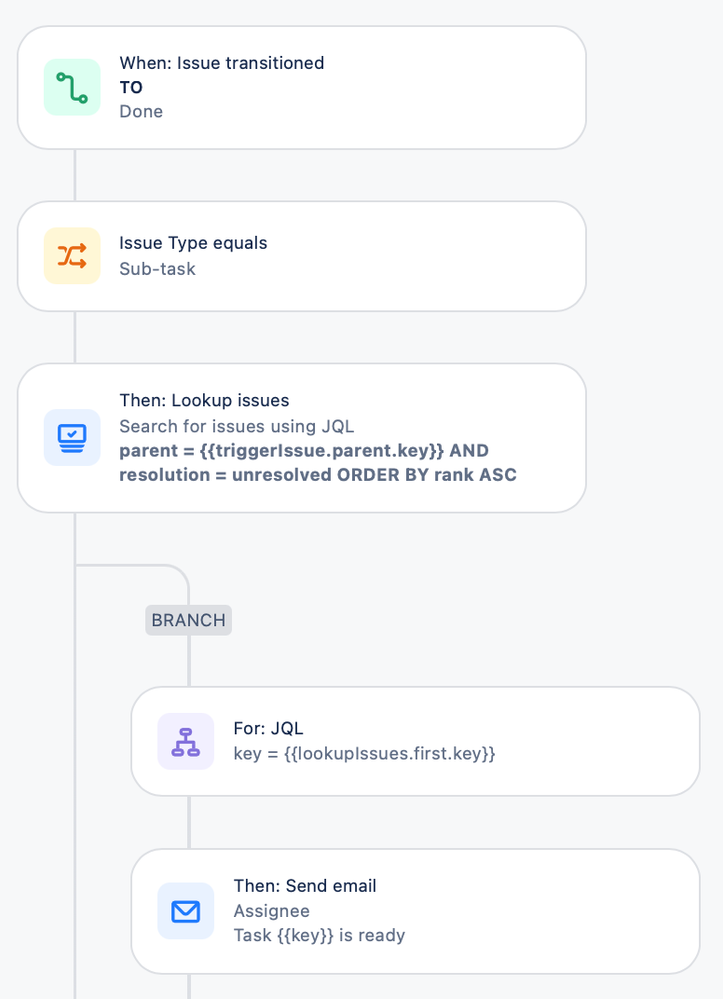
Task: Click the 'Done' status text in trigger
Action: coord(141,111)
